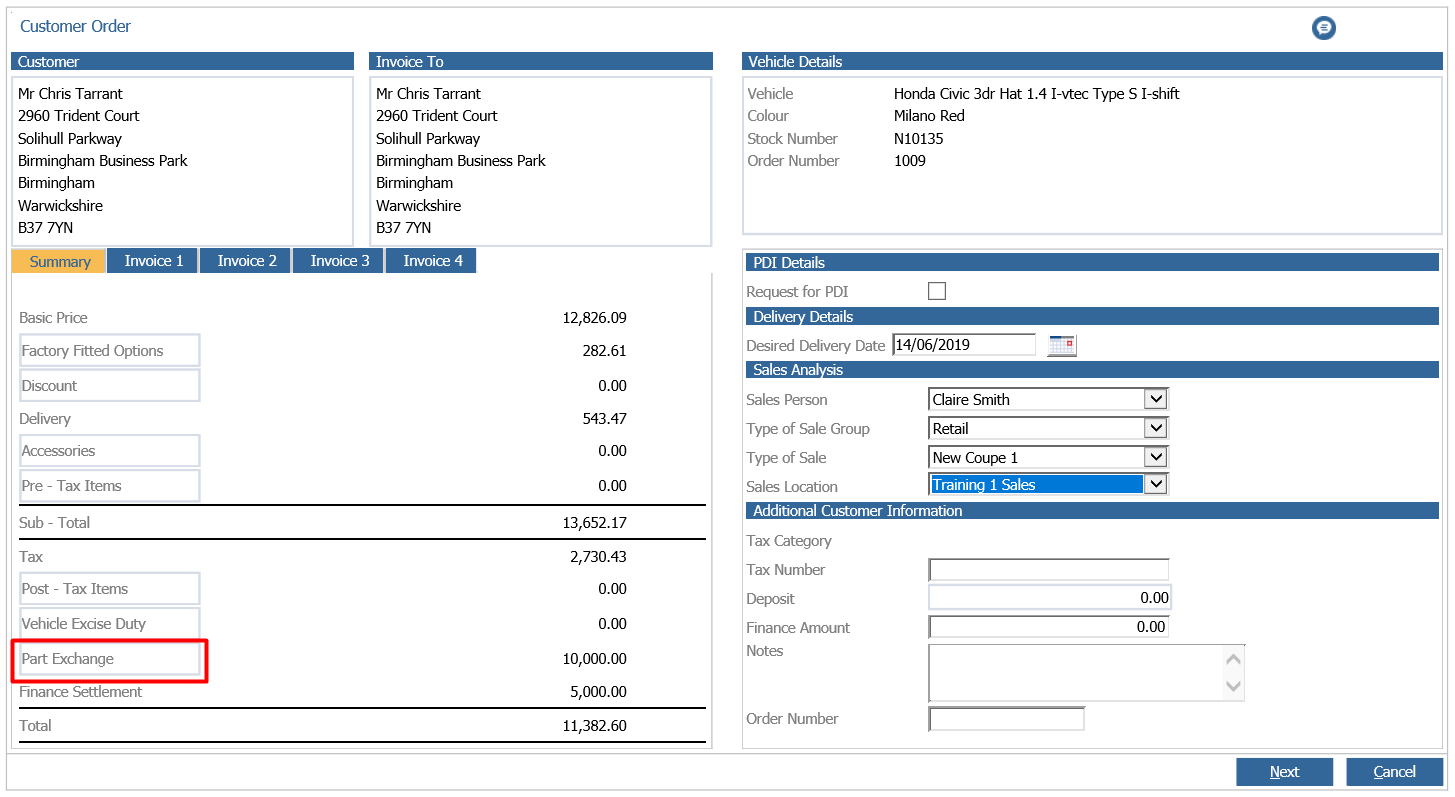Switch to the Invoice 1 tab
Screen dimensions: 1455x797
pos(153,261)
